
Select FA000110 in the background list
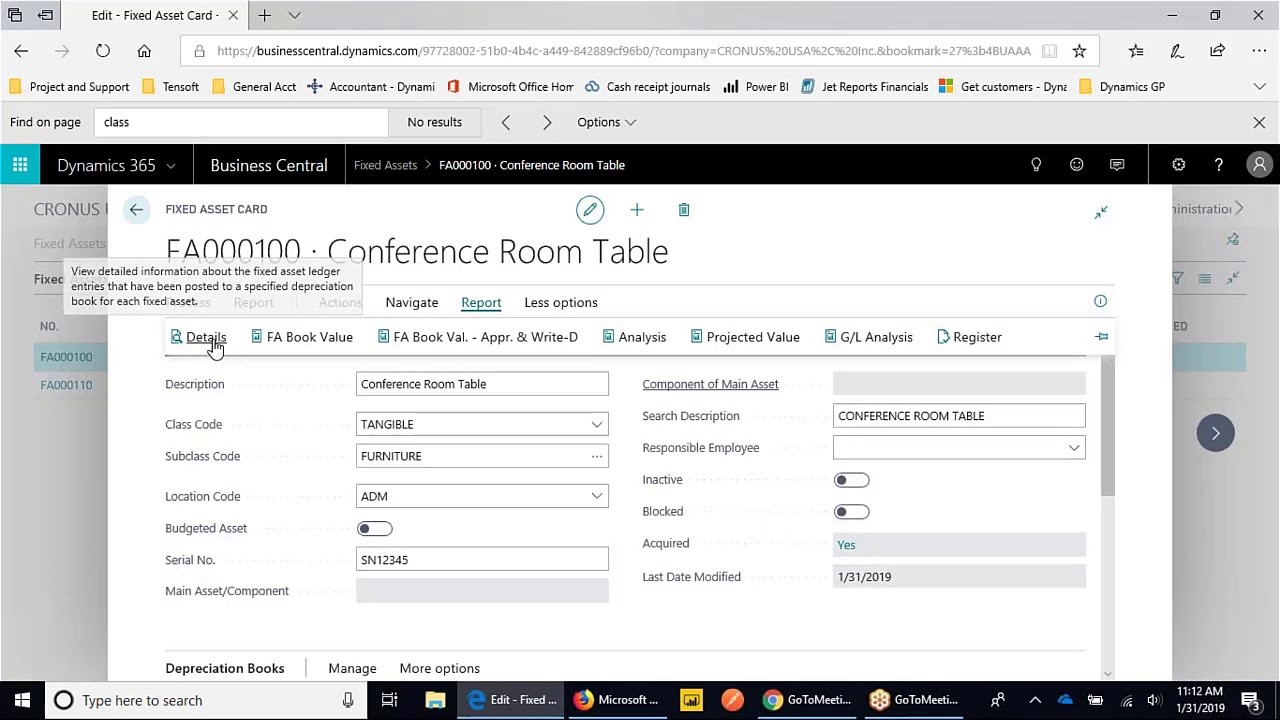click(x=66, y=385)
